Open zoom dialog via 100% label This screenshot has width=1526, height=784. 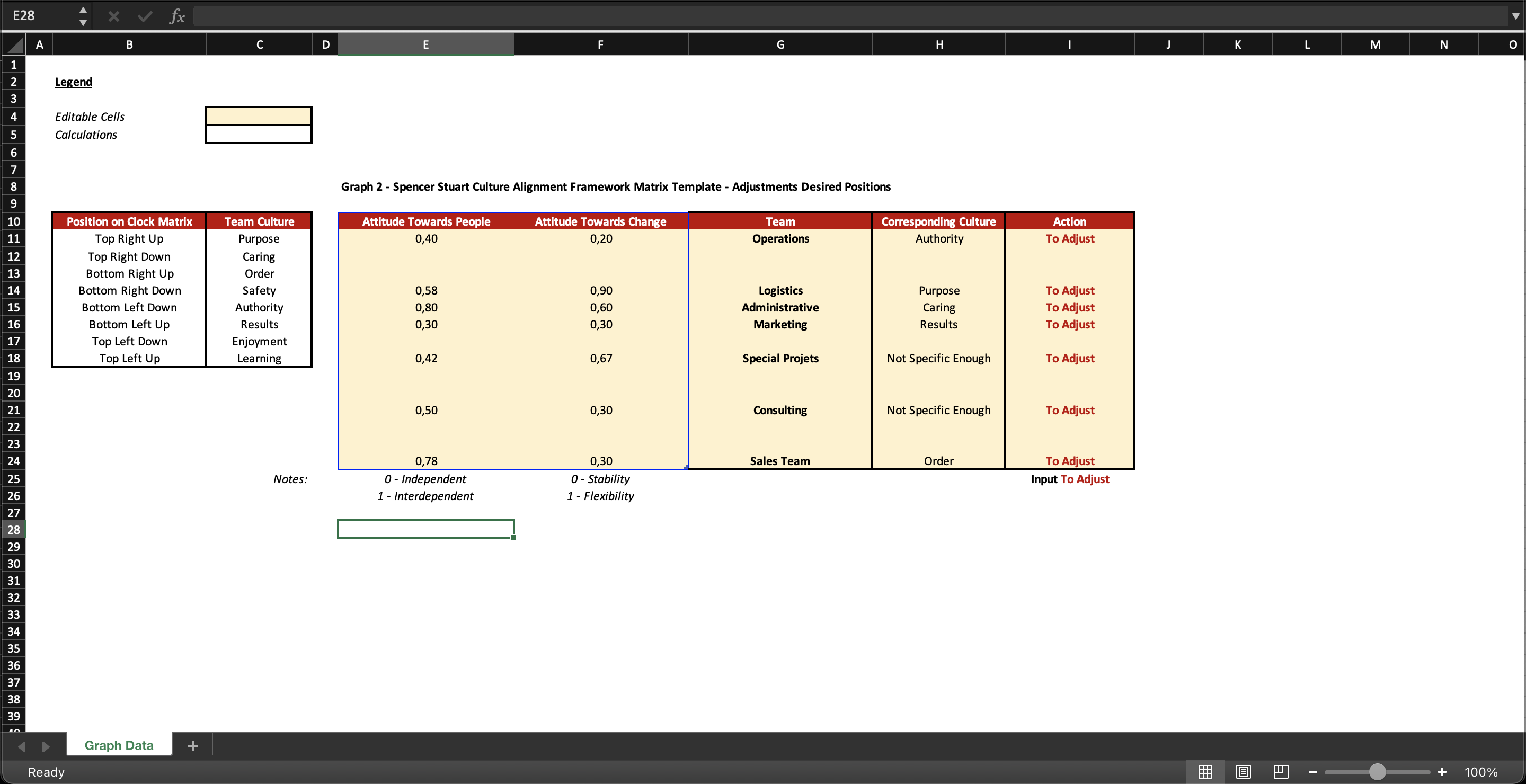tap(1480, 772)
